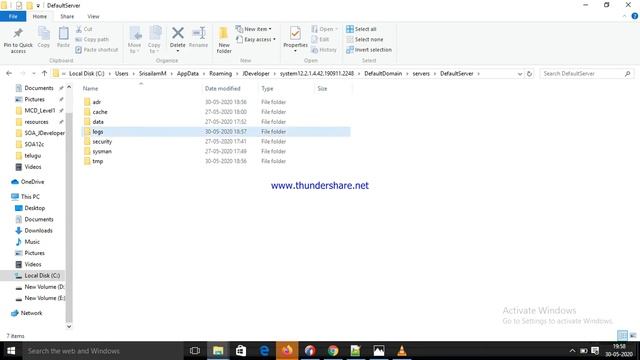This screenshot has width=640, height=360.
Task: Select the security folder
Action: pyautogui.click(x=102, y=141)
